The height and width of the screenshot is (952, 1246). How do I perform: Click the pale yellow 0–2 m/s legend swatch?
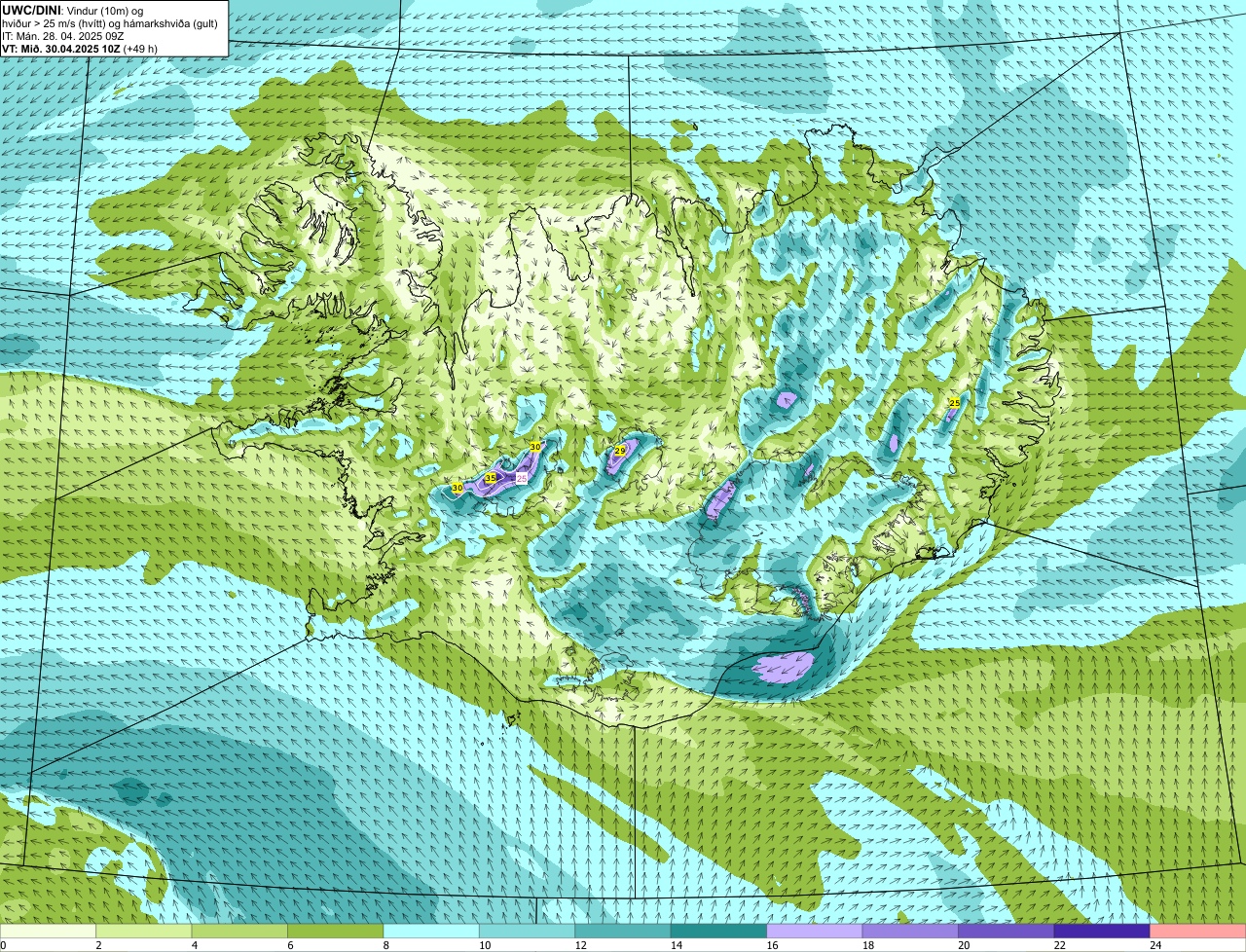coord(48,932)
